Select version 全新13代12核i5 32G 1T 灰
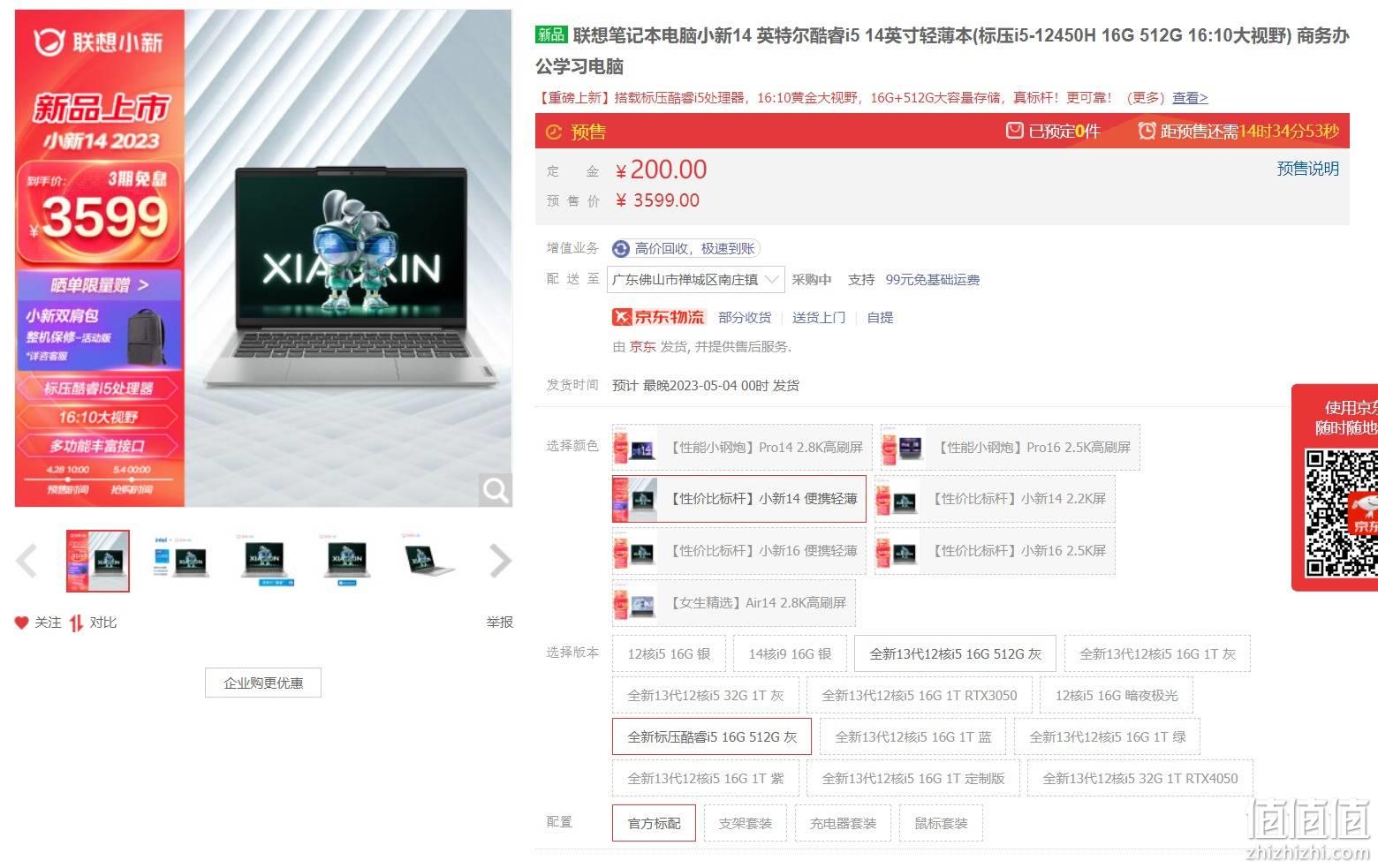 (x=705, y=696)
